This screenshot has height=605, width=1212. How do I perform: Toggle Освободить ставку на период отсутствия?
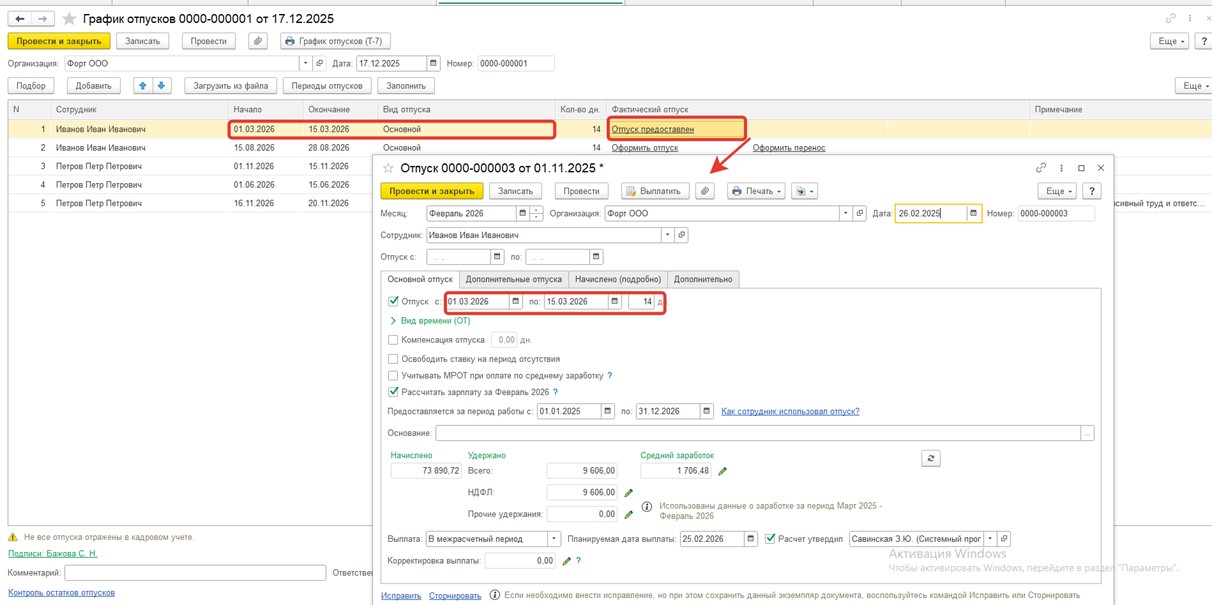(x=393, y=358)
